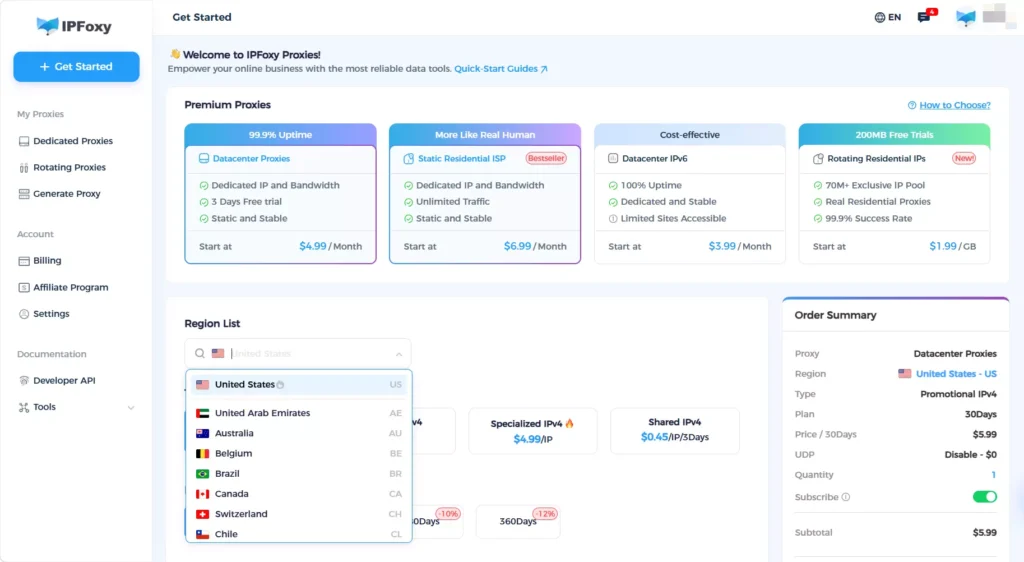Click the Developer API sidebar icon
Screen dimensions: 1024x562
pyautogui.click(x=24, y=381)
